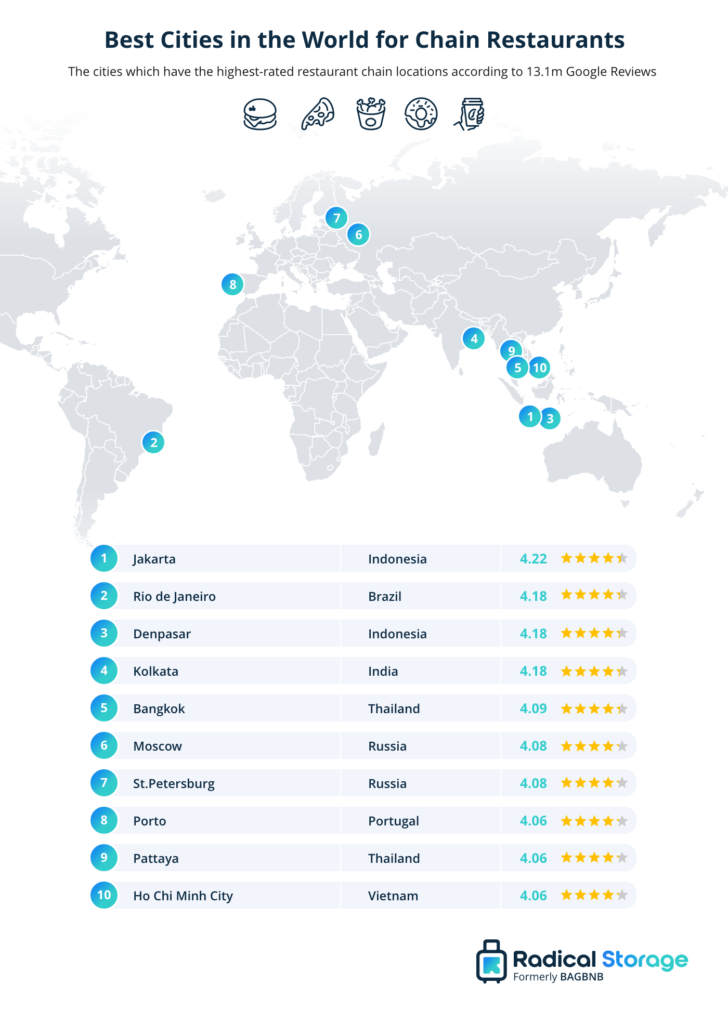This screenshot has height=1024, width=728.
Task: Click map marker 7 for St.Petersburg
Action: coord(336,217)
